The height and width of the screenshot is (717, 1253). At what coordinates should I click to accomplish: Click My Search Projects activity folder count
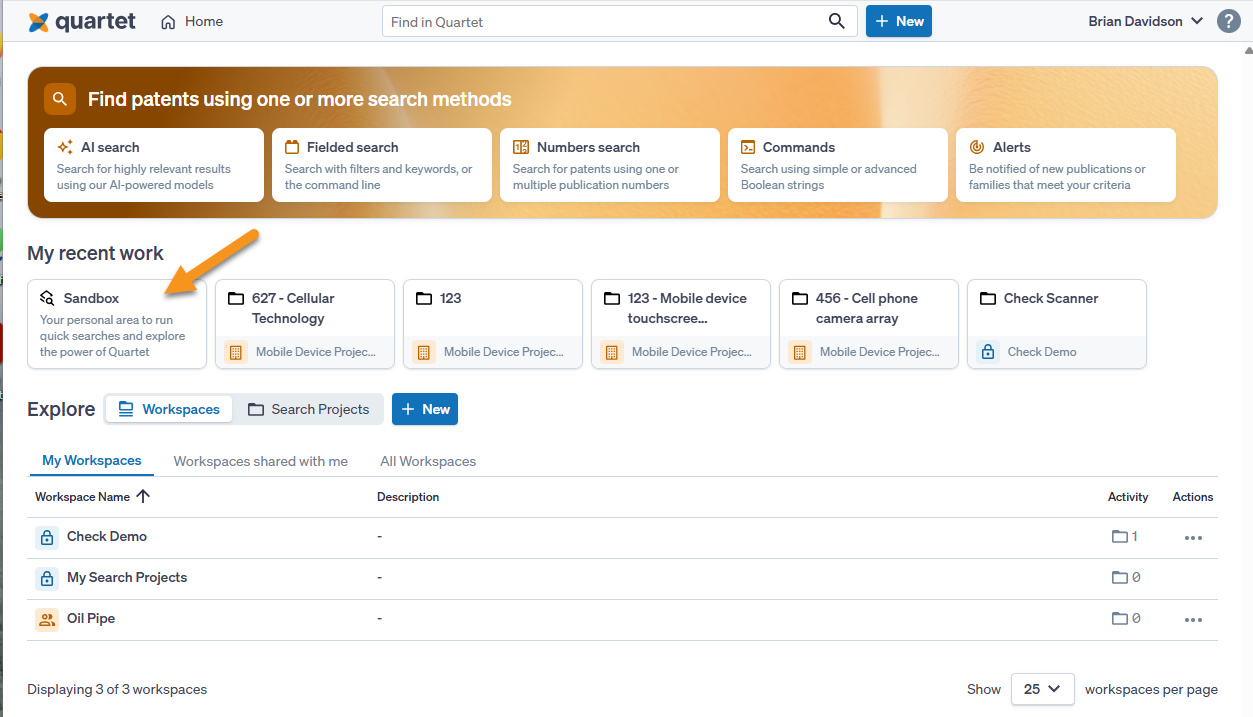pyautogui.click(x=1126, y=578)
